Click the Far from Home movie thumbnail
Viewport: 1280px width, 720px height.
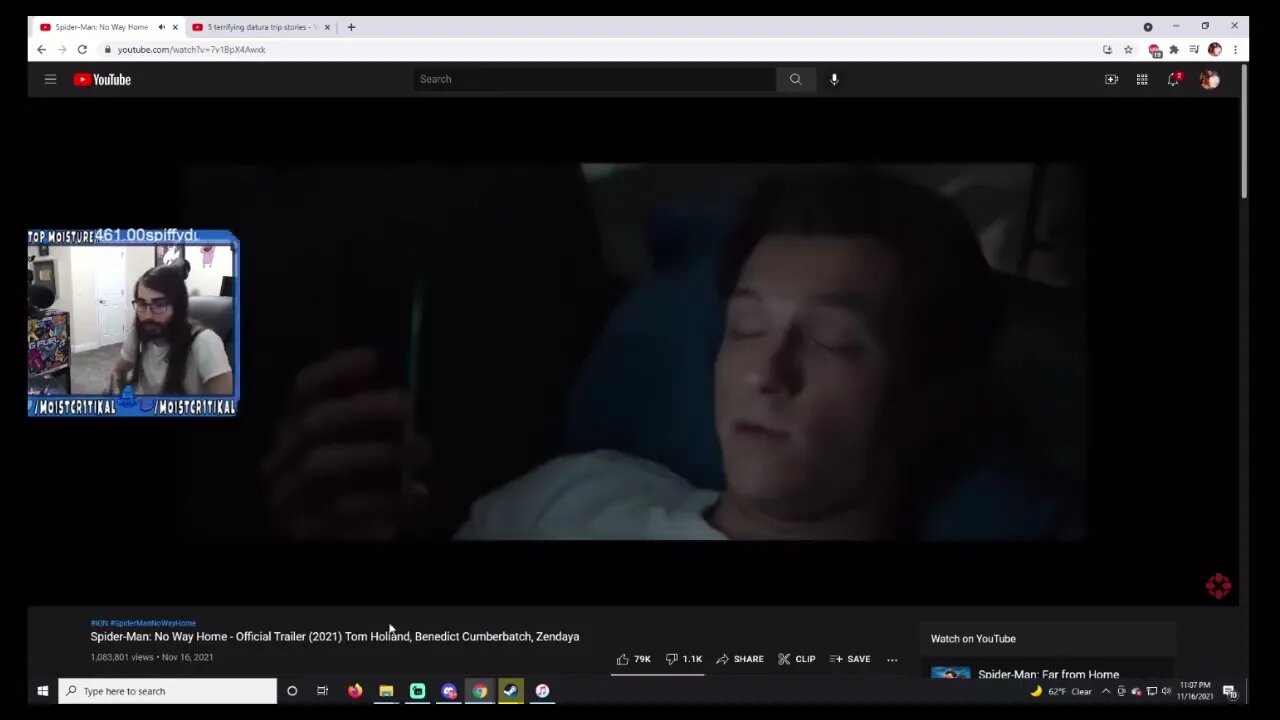pyautogui.click(x=950, y=673)
